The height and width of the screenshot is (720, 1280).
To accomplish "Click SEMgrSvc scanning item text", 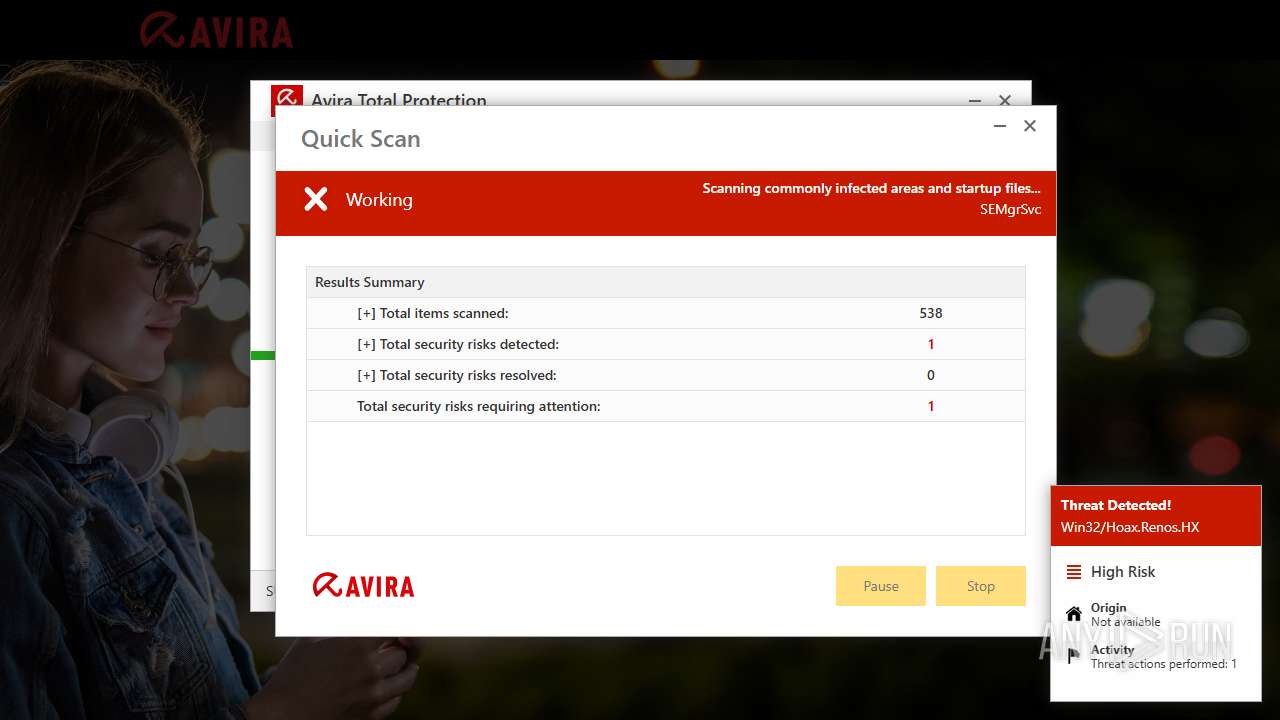I will pyautogui.click(x=1010, y=210).
